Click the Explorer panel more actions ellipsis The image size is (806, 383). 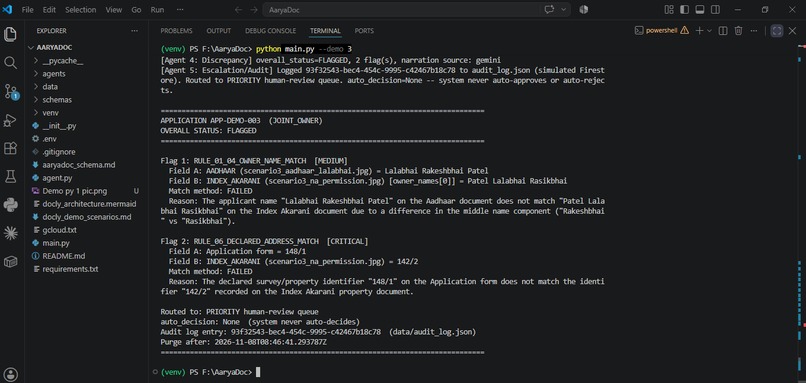[135, 31]
